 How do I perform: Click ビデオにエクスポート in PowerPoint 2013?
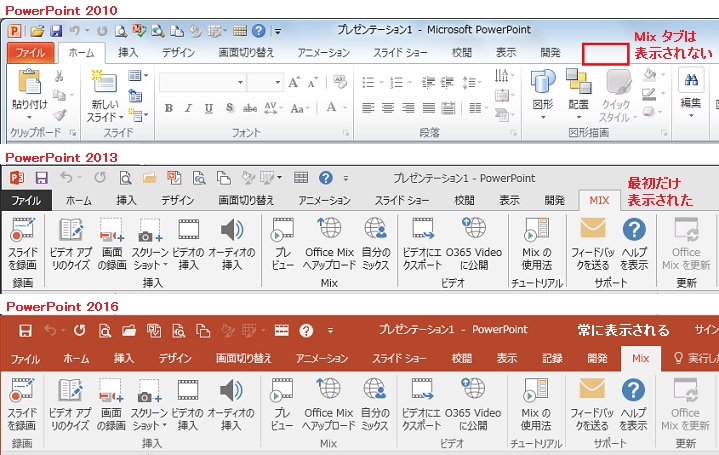click(x=422, y=244)
